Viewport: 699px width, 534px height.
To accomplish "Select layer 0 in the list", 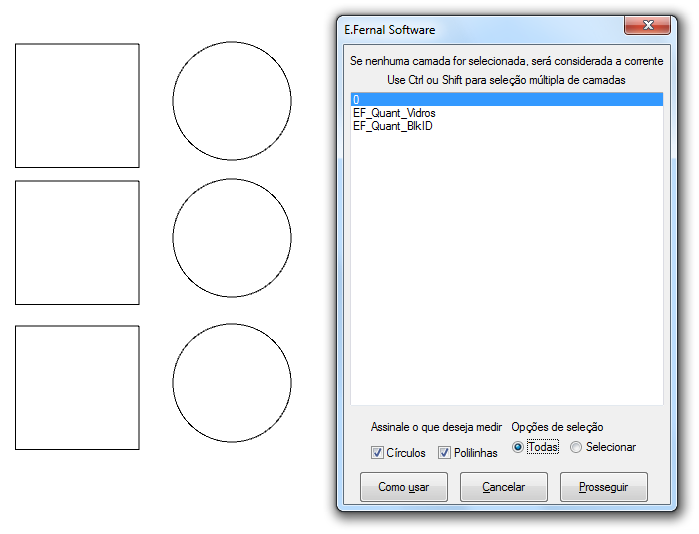I will (x=356, y=100).
